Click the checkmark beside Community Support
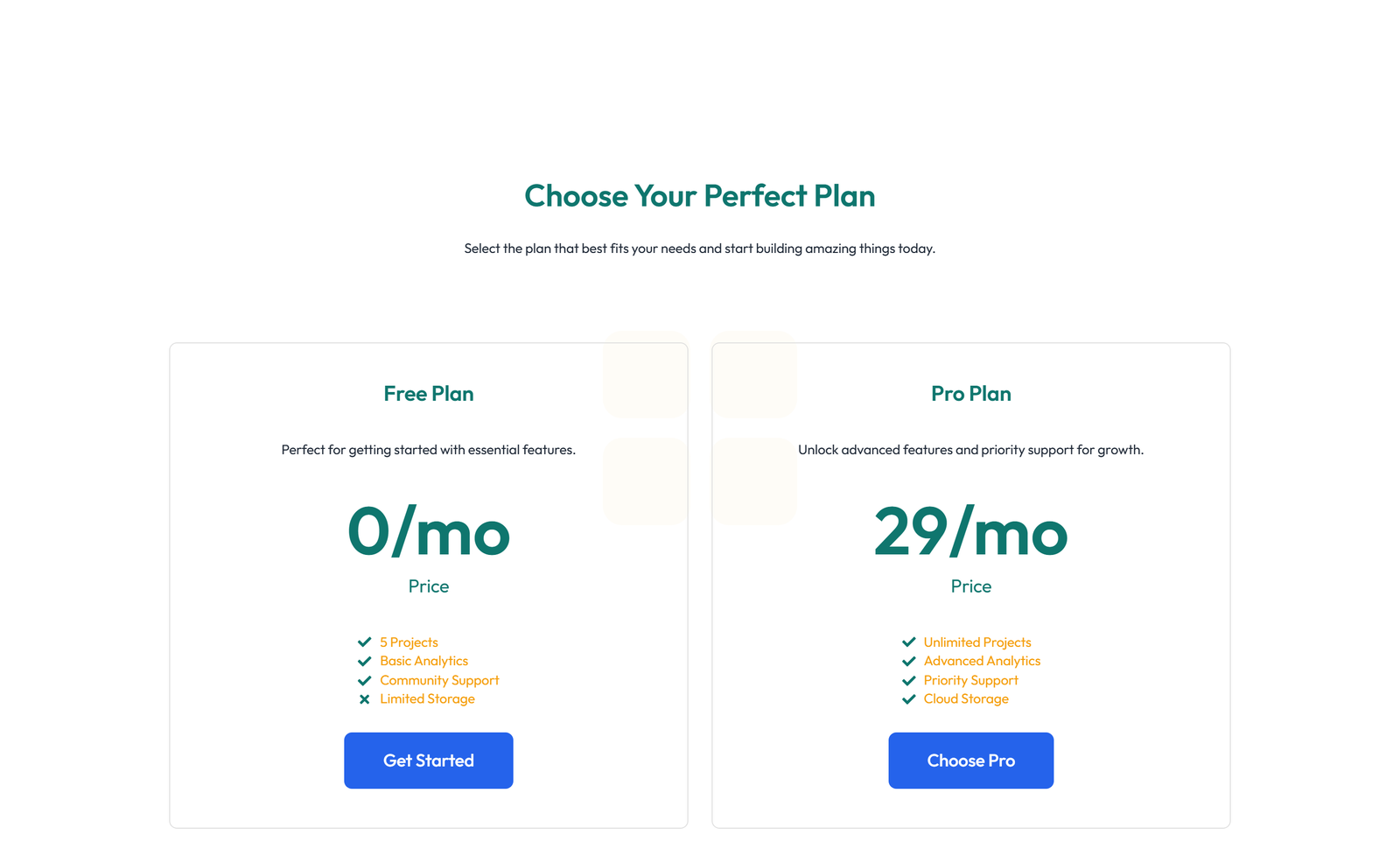This screenshot has width=1400, height=856. (365, 680)
